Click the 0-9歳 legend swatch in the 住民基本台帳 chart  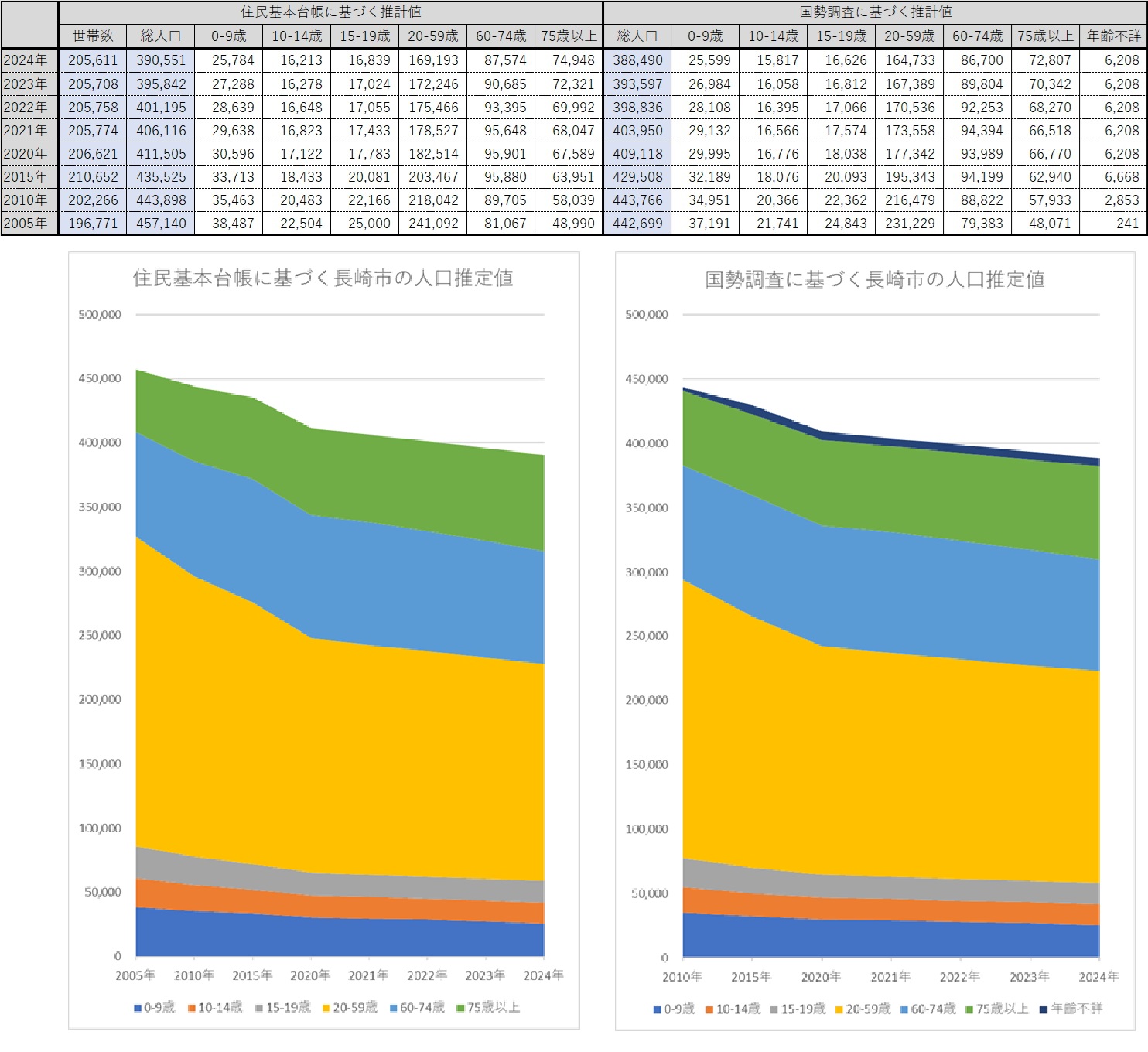(138, 1008)
